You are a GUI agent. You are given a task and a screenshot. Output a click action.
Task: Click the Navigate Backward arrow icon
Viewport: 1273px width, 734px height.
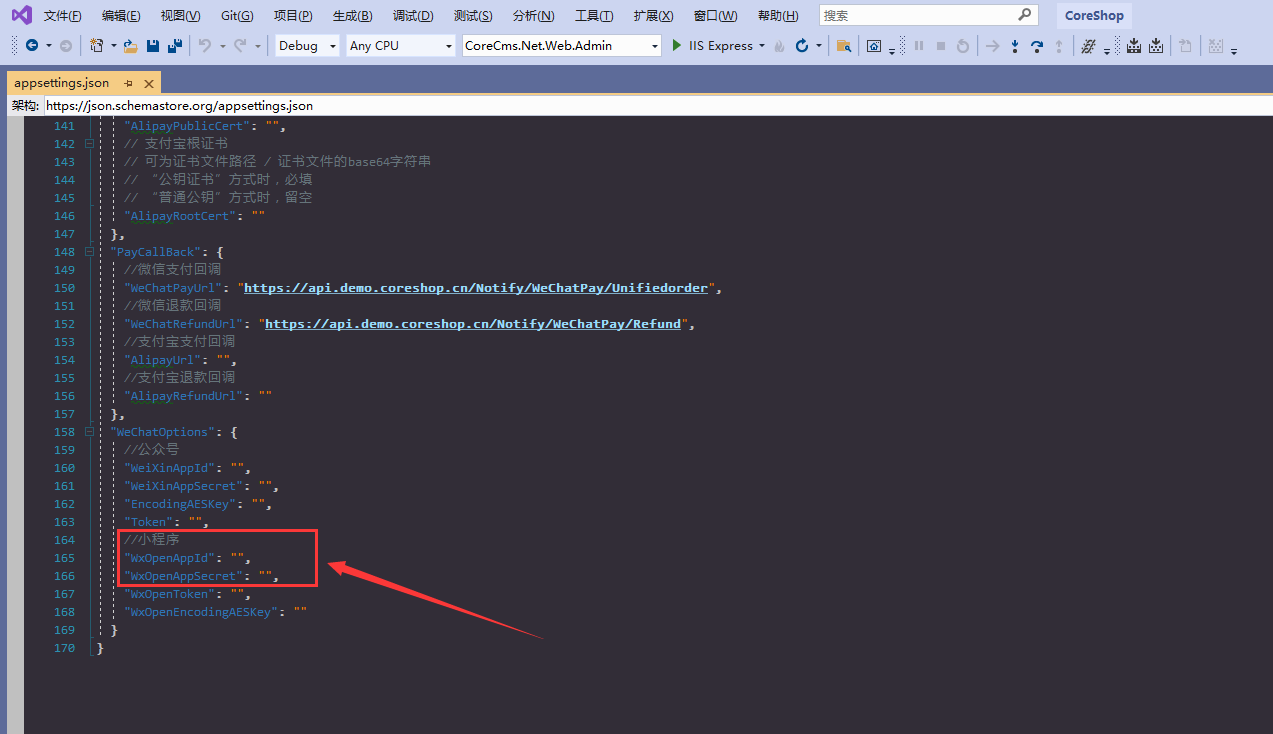[31, 46]
